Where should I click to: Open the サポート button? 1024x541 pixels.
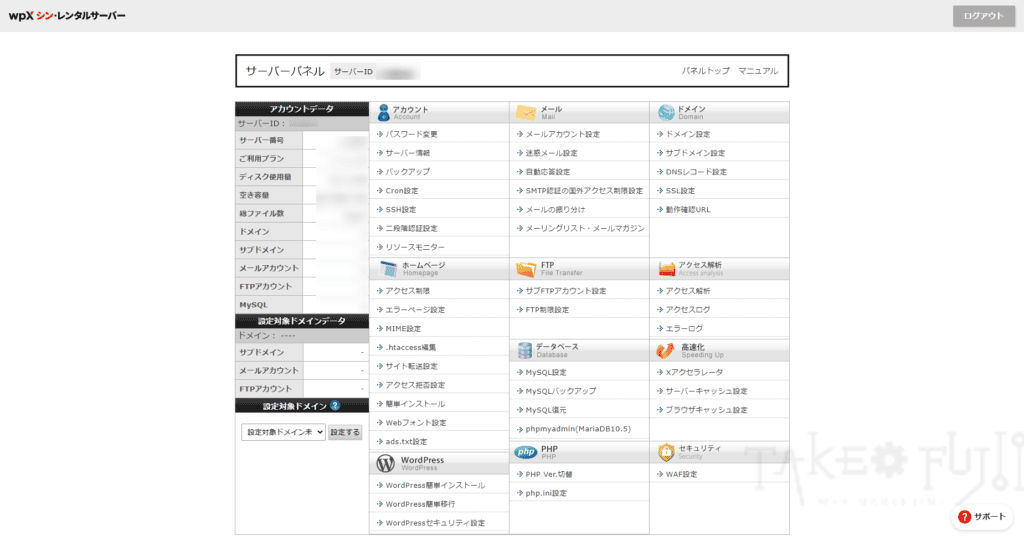[982, 517]
